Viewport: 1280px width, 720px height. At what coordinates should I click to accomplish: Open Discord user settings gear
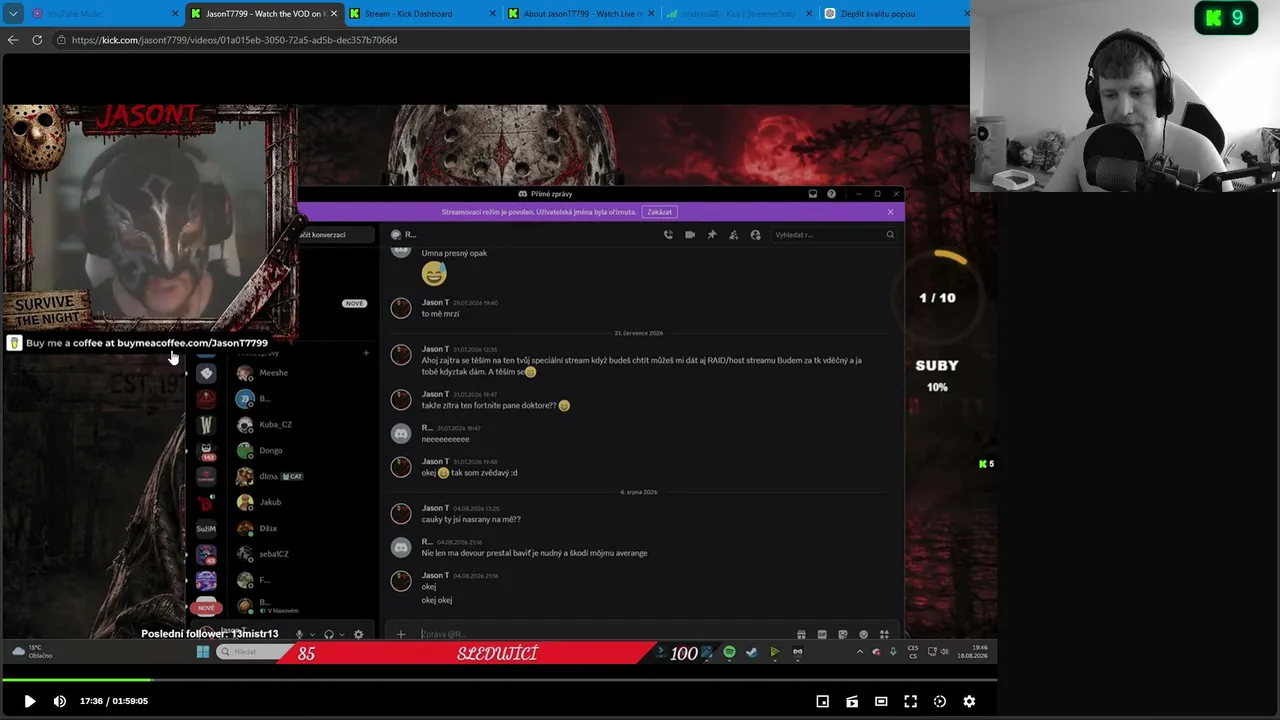359,634
